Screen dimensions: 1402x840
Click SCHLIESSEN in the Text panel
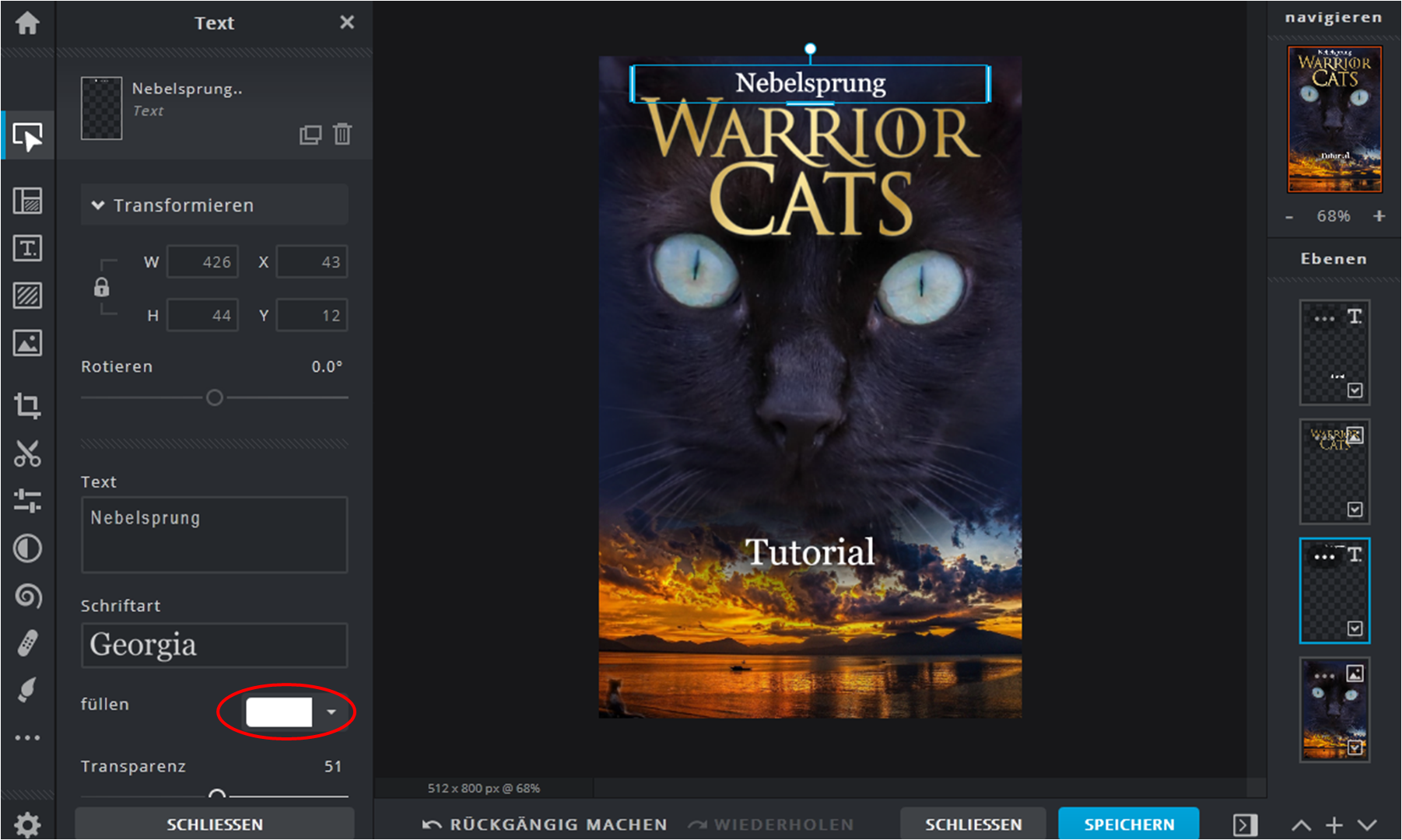click(x=215, y=824)
